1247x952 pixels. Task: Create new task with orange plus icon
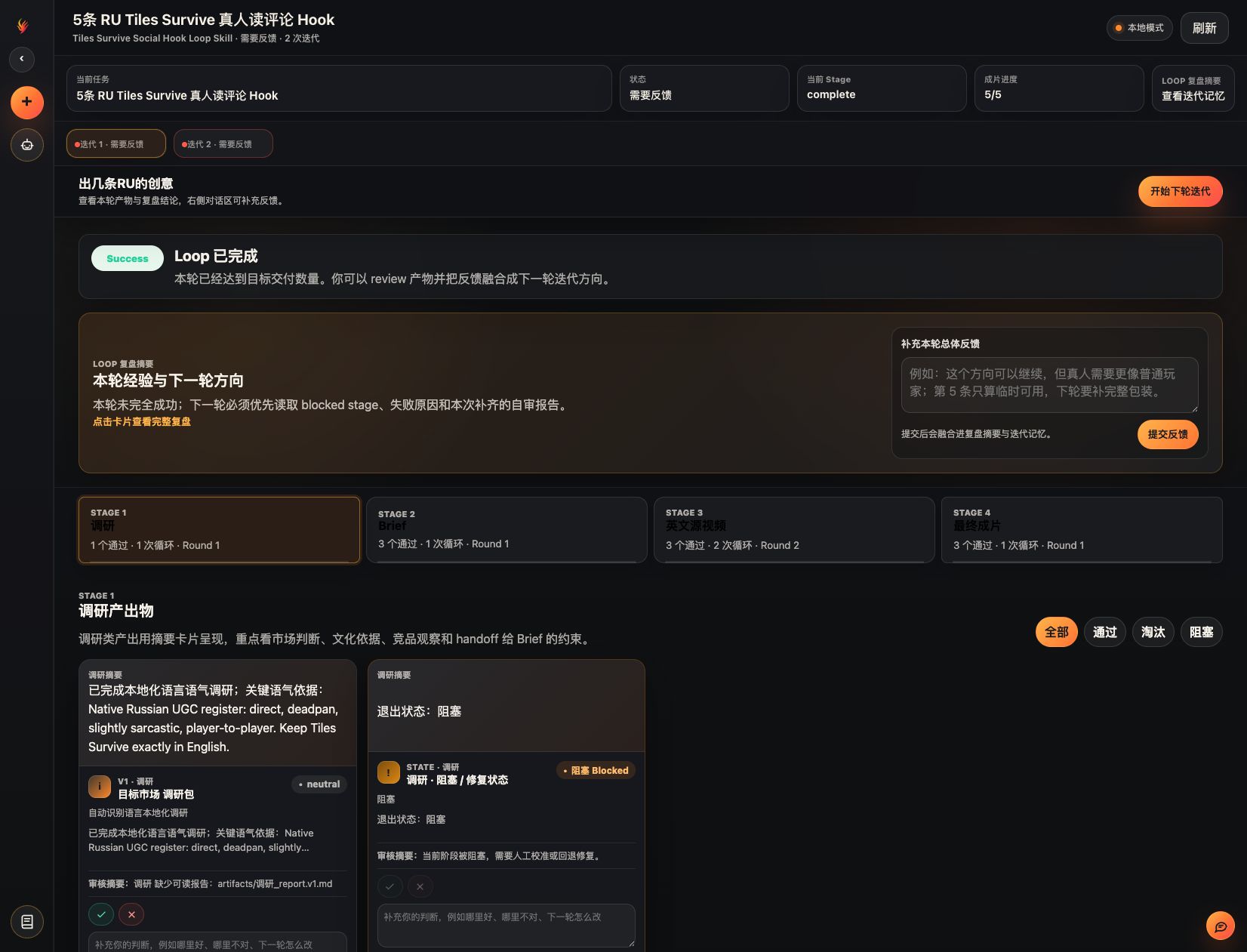click(27, 102)
